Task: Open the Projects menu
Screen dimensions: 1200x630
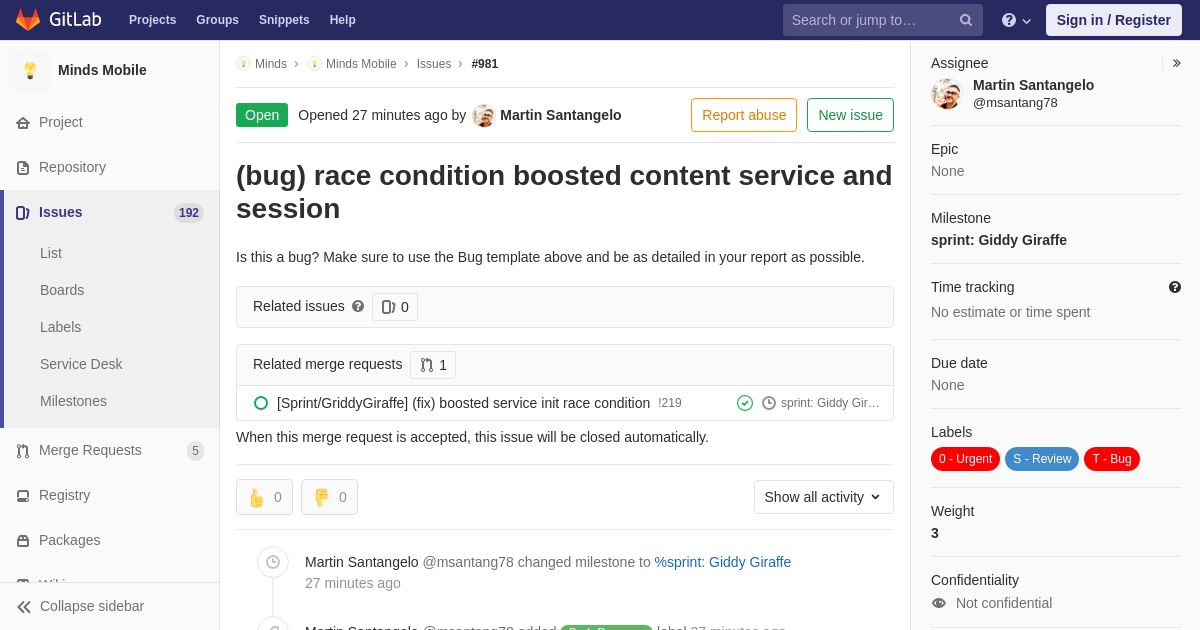Action: [x=152, y=20]
